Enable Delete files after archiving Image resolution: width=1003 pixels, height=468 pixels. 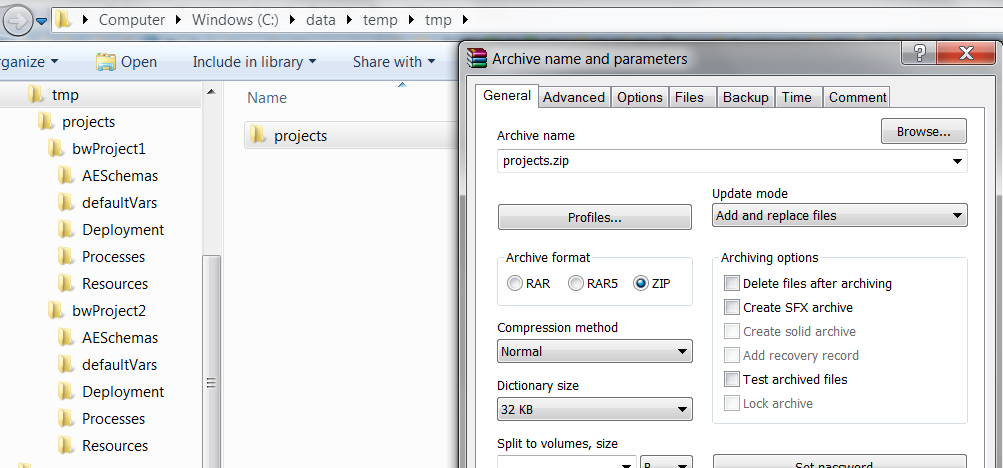tap(732, 283)
